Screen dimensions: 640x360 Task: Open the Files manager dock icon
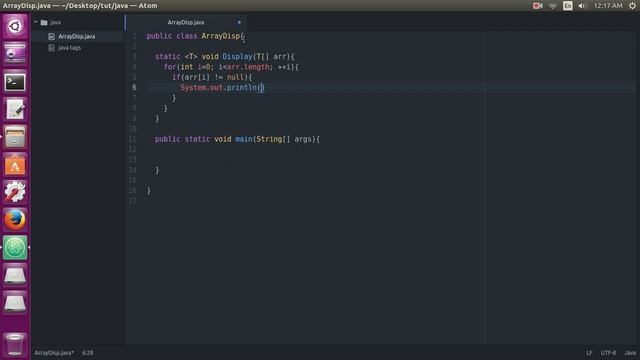pos(15,137)
